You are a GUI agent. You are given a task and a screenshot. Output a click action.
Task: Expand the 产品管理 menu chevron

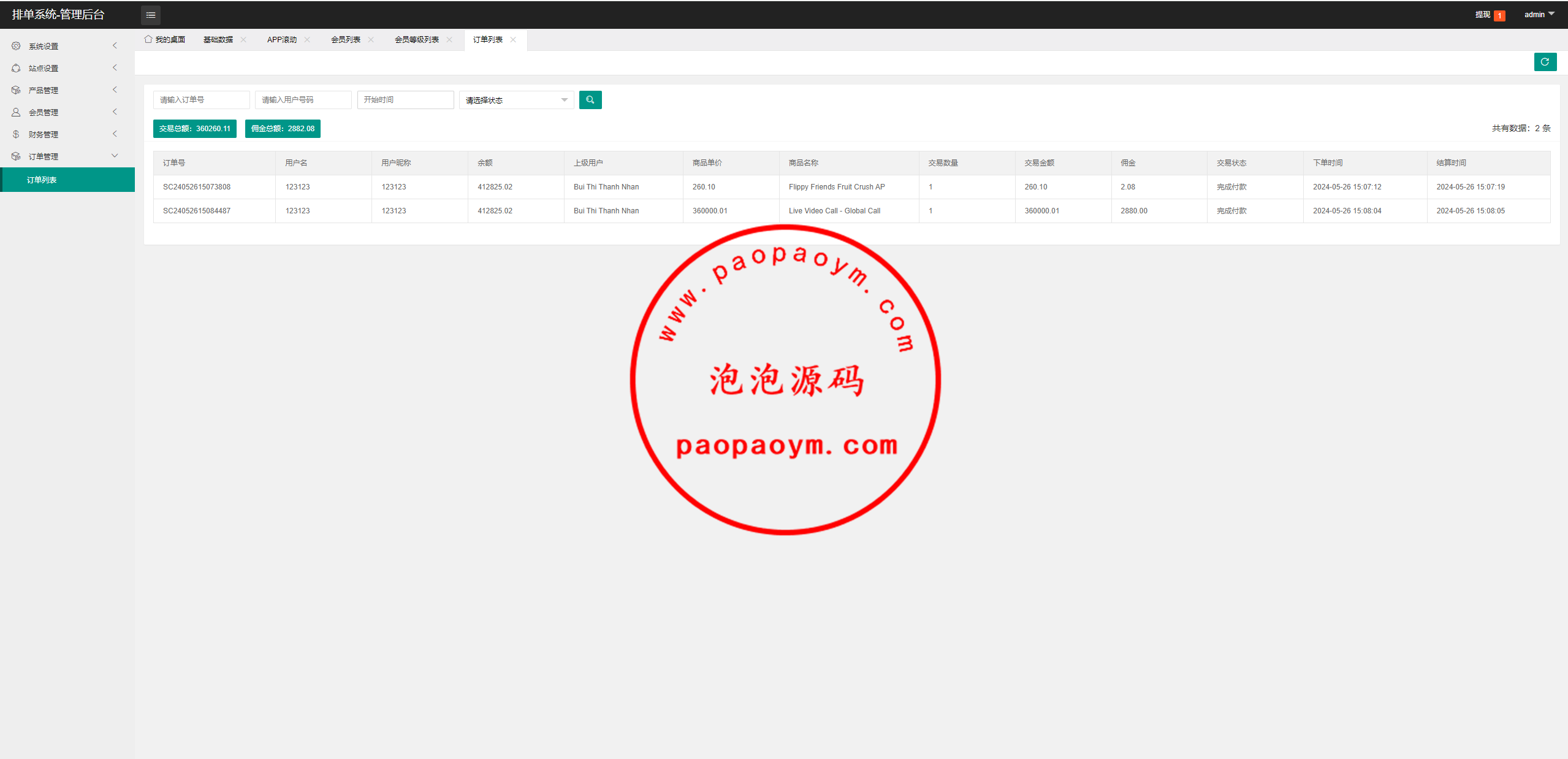click(115, 90)
